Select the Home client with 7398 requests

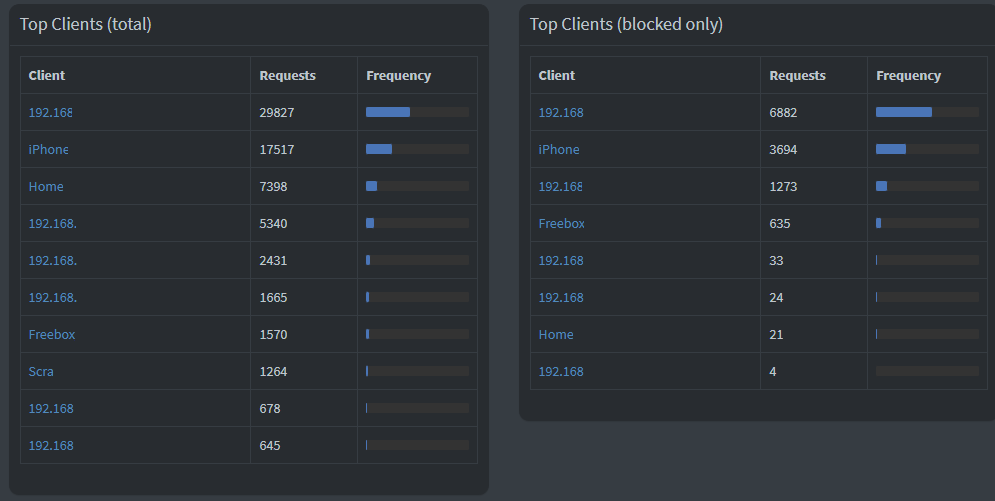tap(46, 186)
